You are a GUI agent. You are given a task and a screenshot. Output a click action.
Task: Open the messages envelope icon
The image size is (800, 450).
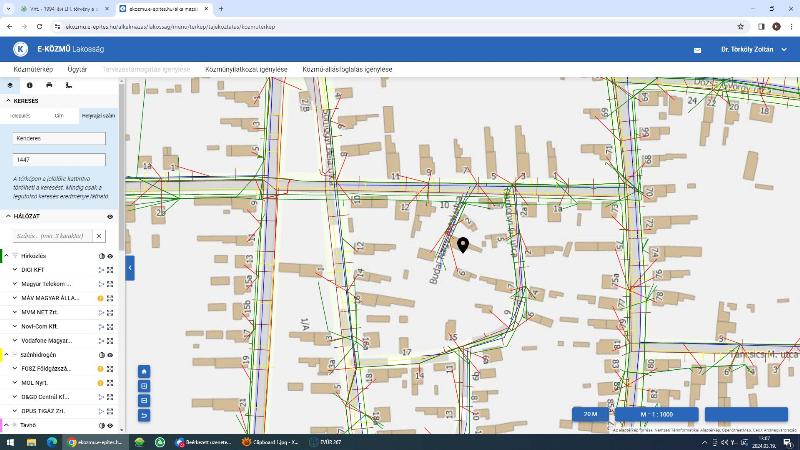click(x=697, y=50)
